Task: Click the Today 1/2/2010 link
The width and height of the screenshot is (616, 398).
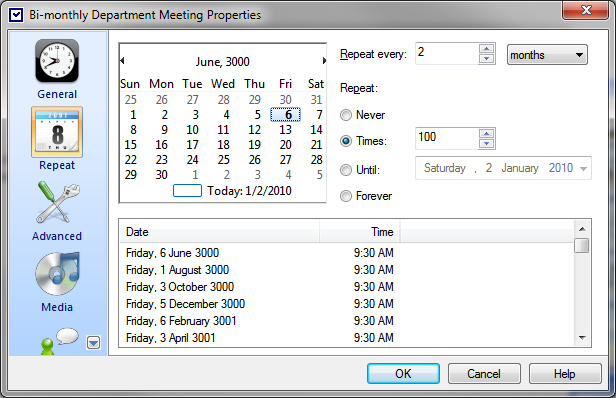Action: 233,191
